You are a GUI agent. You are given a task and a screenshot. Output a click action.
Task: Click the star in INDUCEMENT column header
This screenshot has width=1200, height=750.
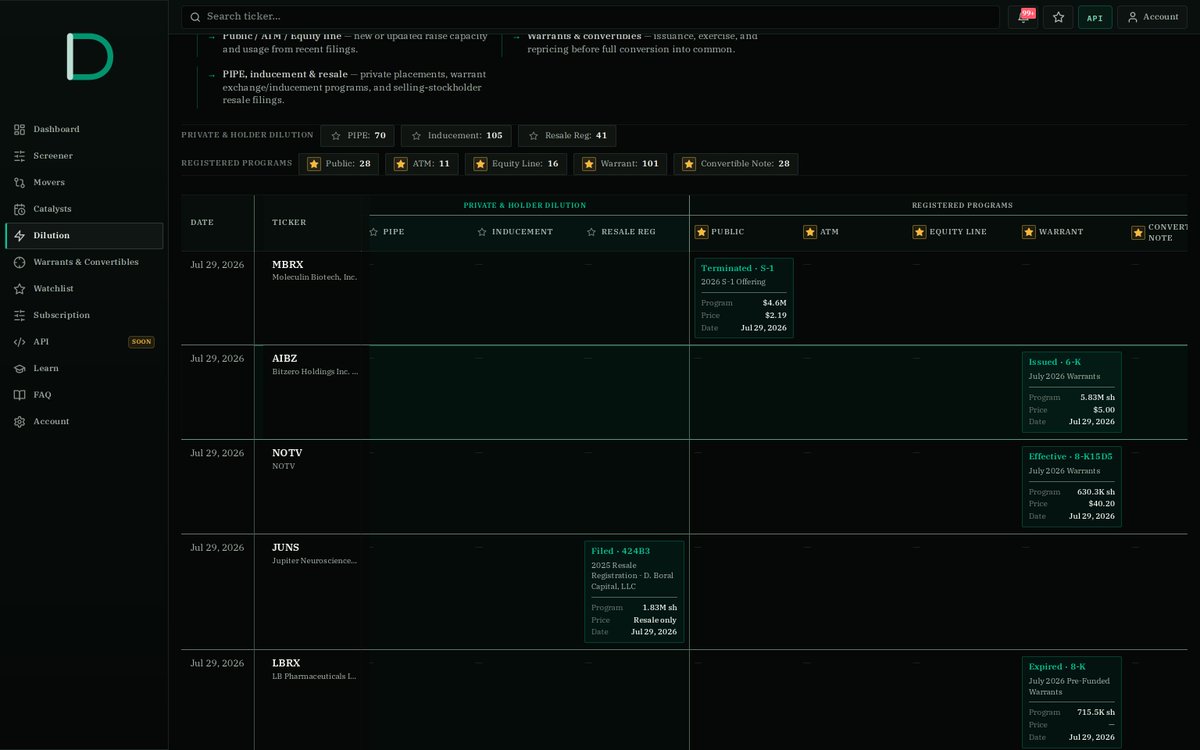coord(482,232)
